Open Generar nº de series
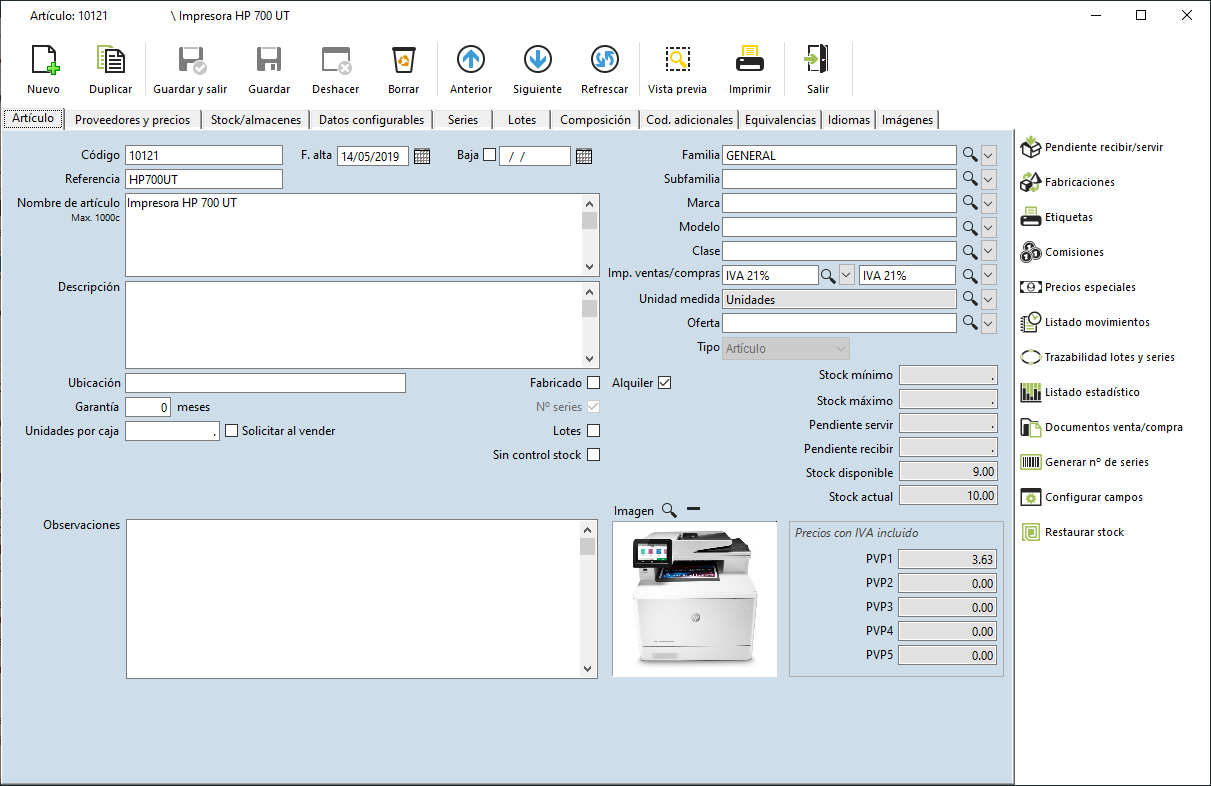This screenshot has height=786, width=1211. coord(1085,462)
